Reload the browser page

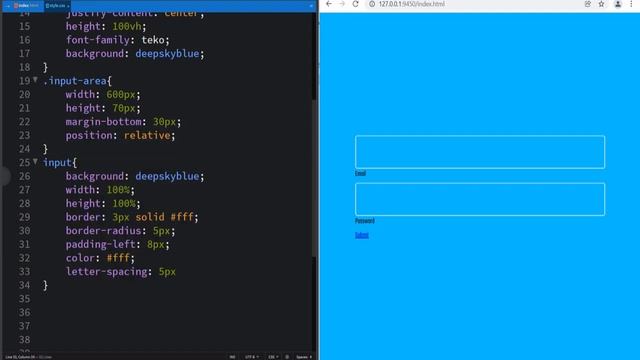[356, 4]
